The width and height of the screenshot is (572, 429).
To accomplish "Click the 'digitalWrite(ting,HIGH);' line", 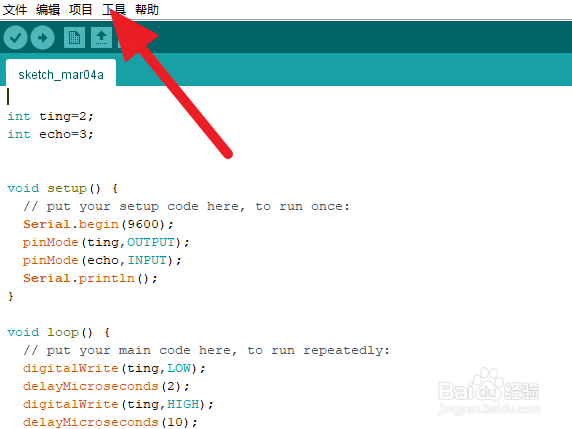I will click(x=118, y=404).
